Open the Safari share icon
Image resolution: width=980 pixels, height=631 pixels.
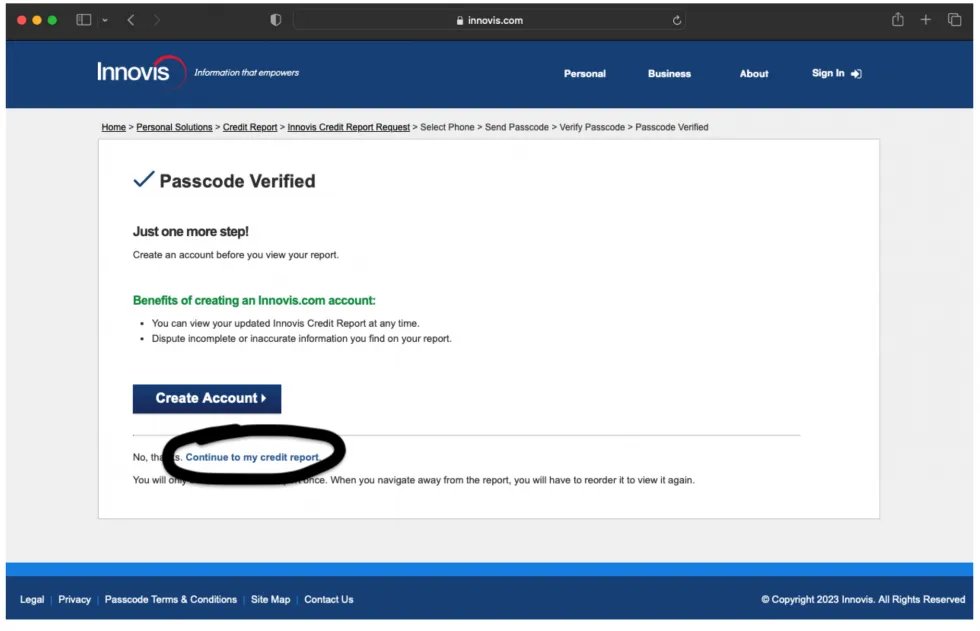pyautogui.click(x=898, y=19)
